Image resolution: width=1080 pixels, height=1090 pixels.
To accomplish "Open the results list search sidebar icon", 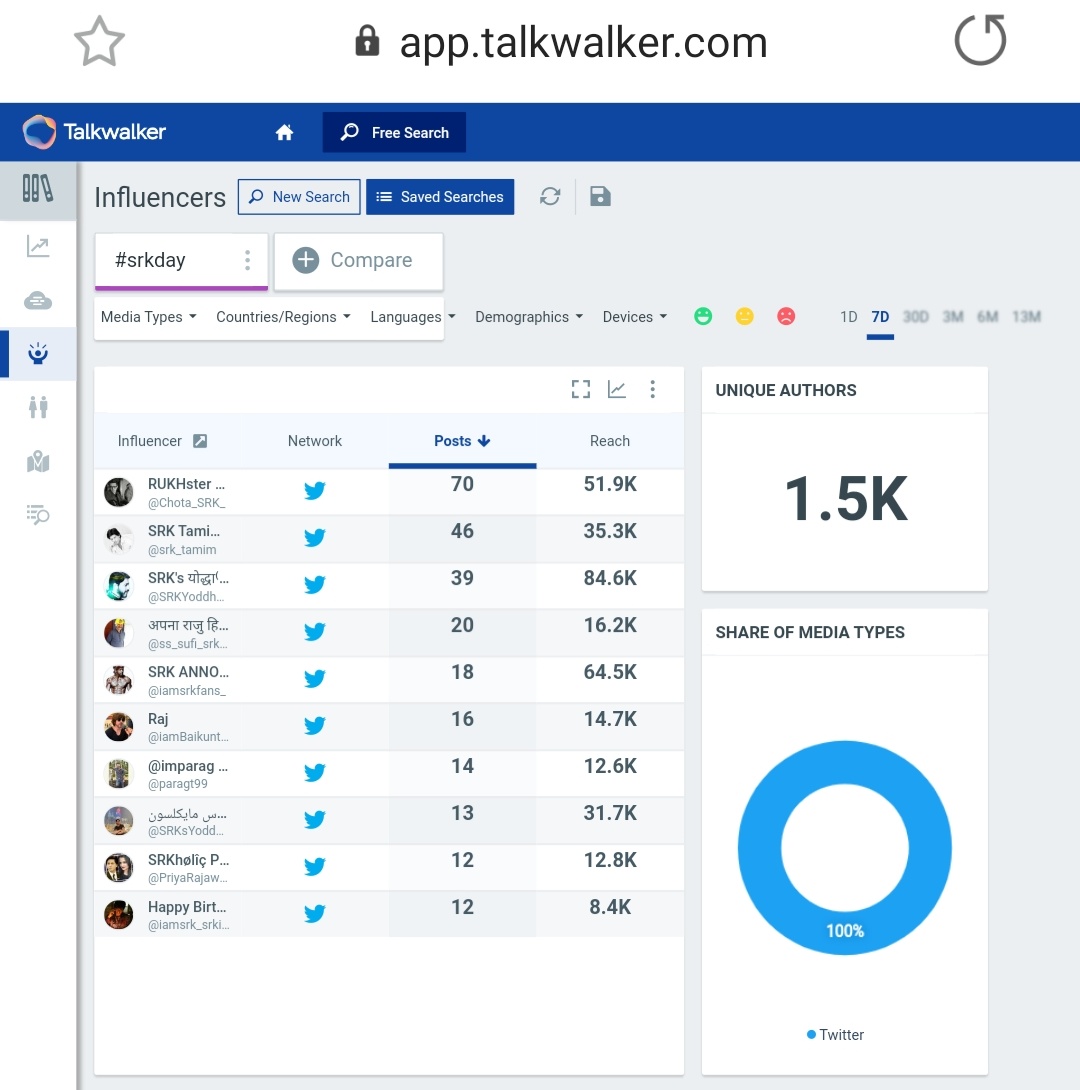I will tap(38, 514).
